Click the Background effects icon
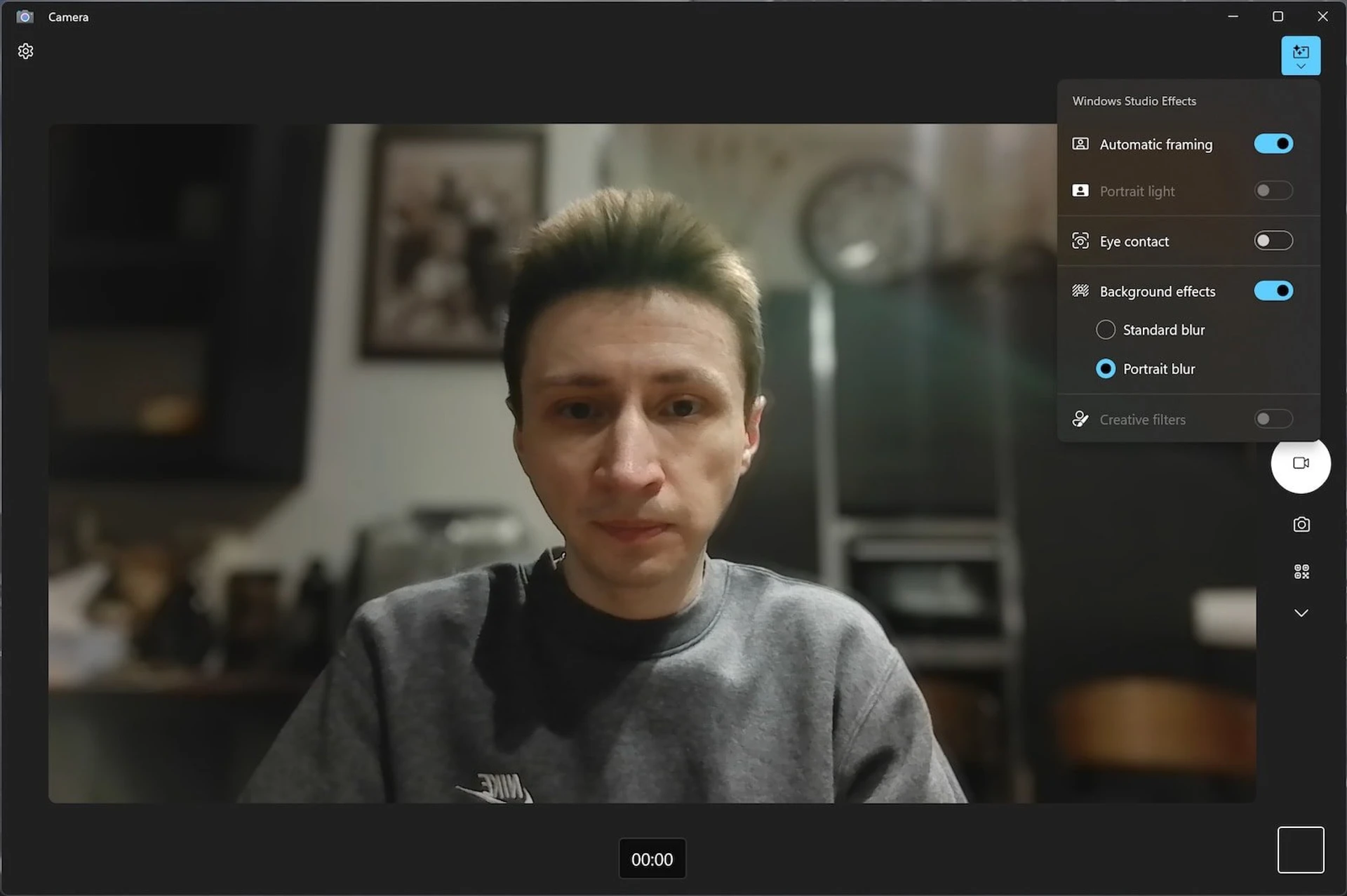This screenshot has width=1347, height=896. click(1080, 291)
